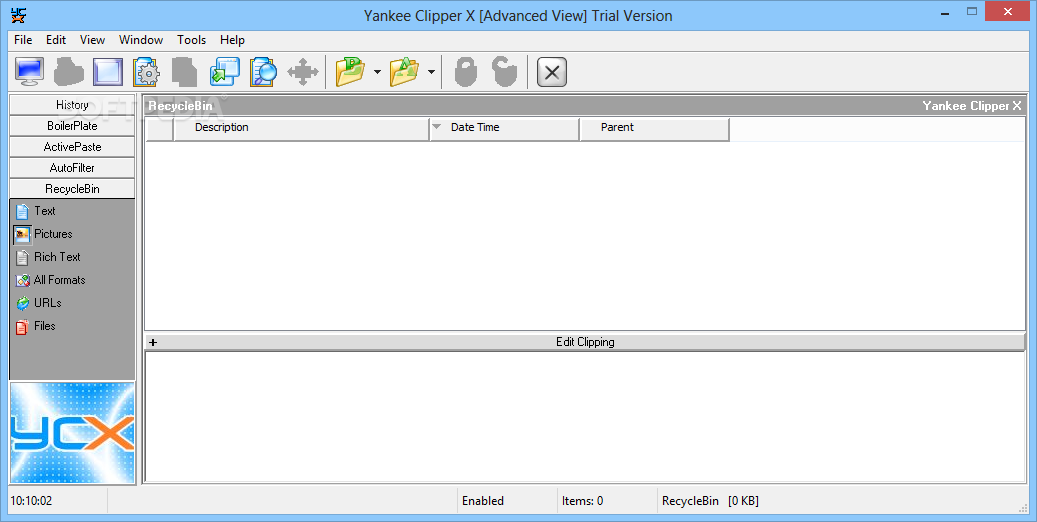
Task: Click the greyed-out closed padlock icon
Action: pos(466,71)
